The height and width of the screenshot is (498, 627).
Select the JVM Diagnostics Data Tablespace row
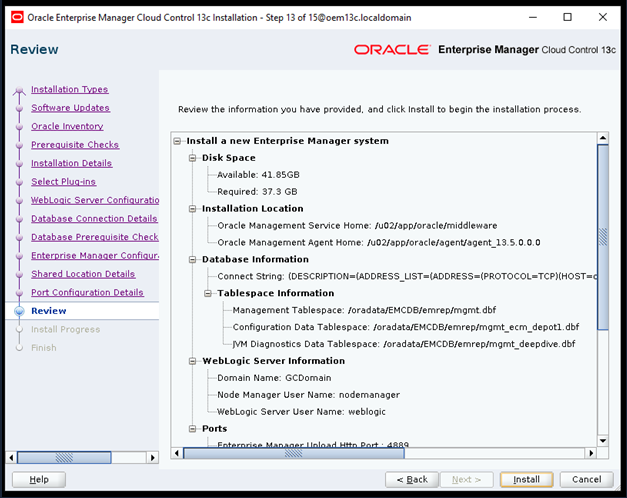pos(404,344)
